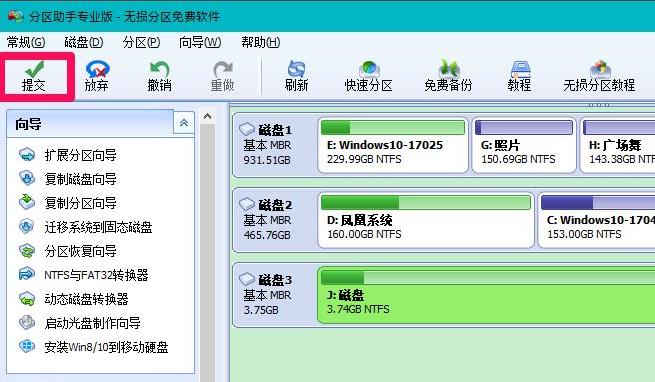Open 安装Win8/10到移动硬盘 tool

point(106,347)
